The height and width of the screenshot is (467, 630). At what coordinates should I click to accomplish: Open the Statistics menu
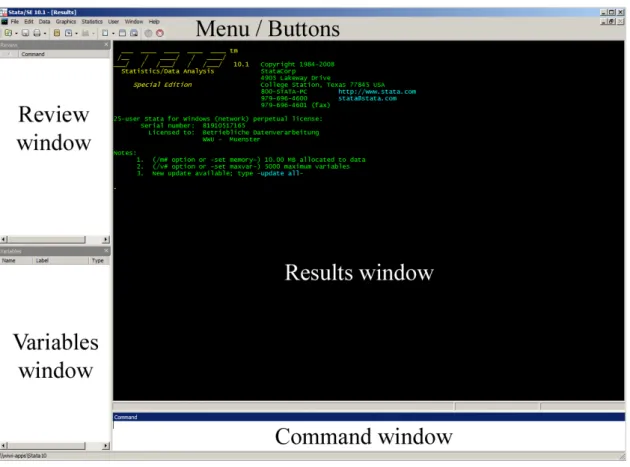point(92,22)
